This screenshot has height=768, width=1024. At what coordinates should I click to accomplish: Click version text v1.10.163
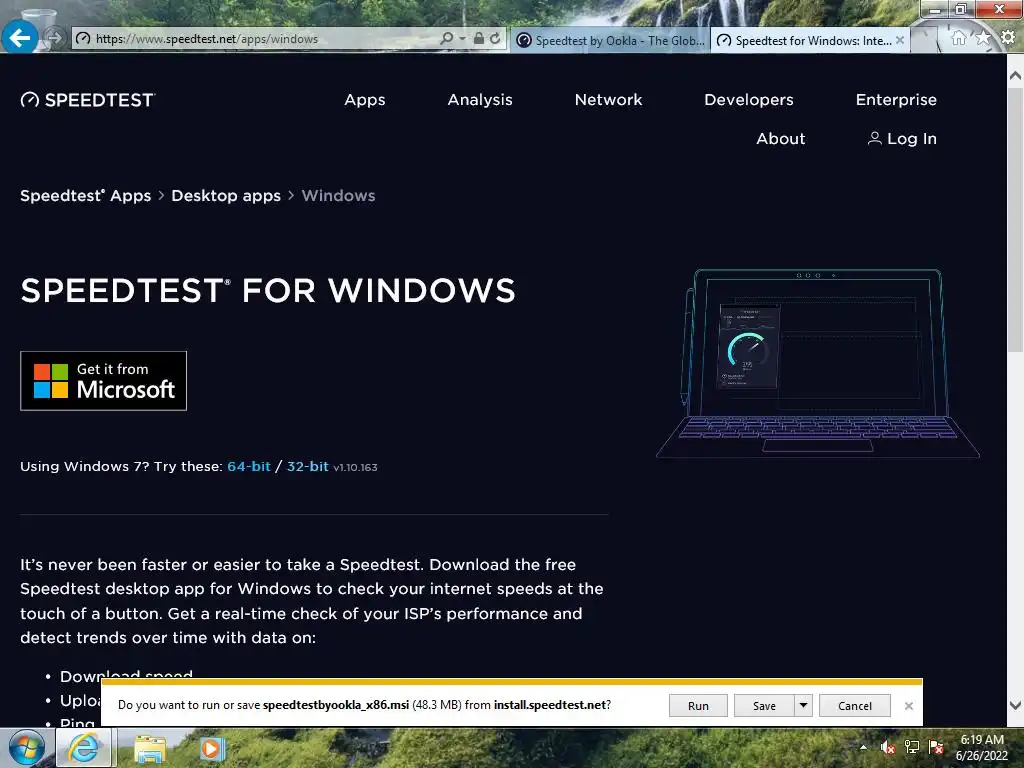tap(355, 468)
